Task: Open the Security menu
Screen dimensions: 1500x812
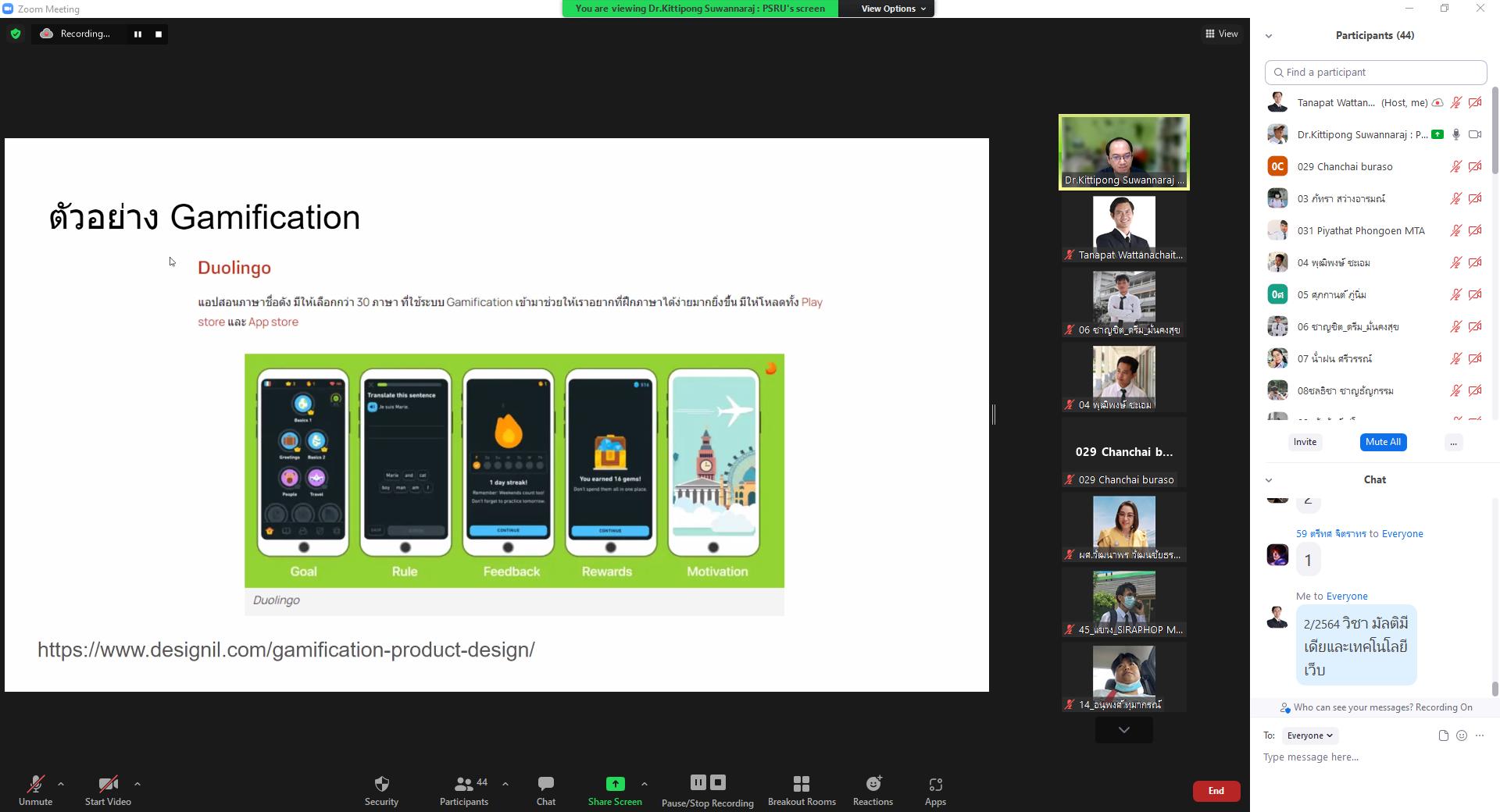Action: pyautogui.click(x=381, y=790)
